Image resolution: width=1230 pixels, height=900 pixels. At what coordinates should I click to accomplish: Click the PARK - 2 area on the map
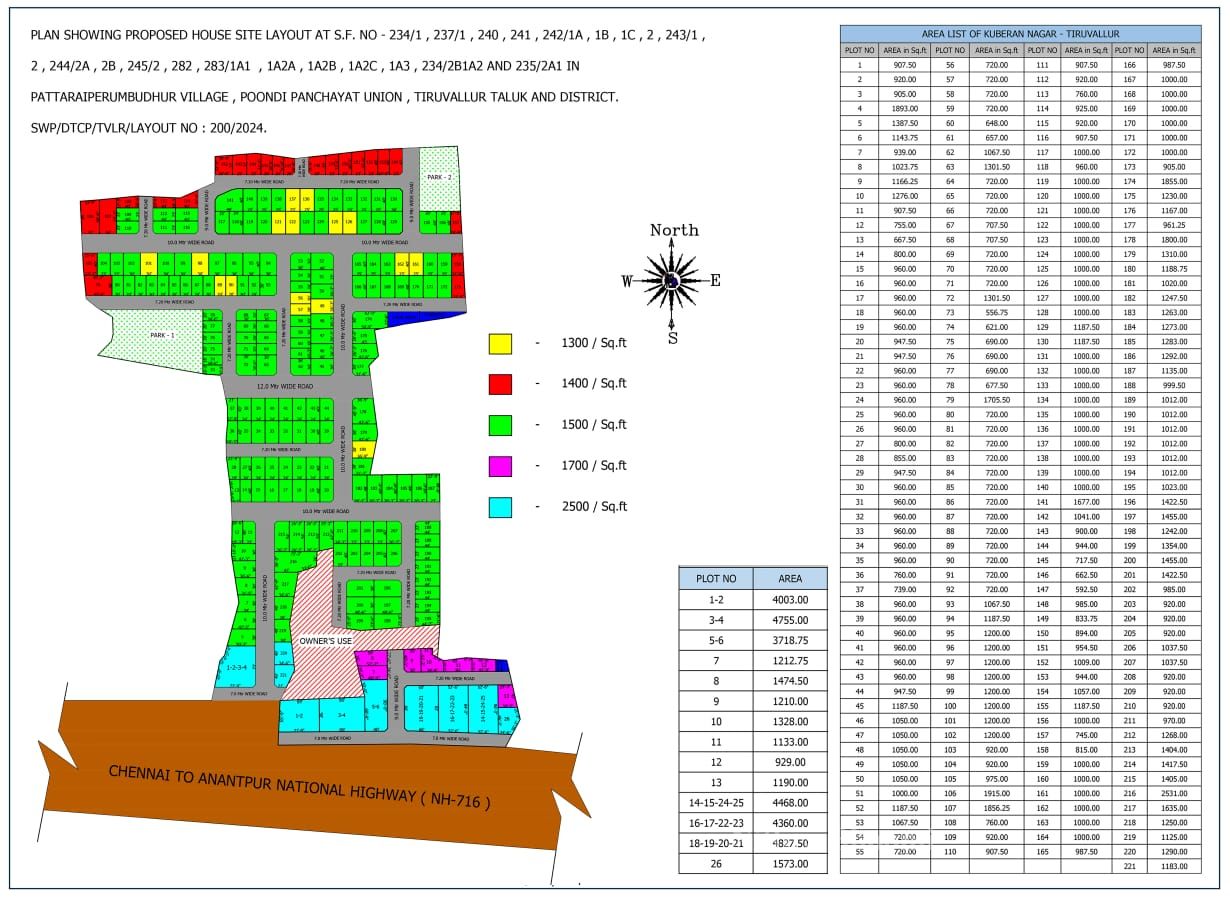pyautogui.click(x=440, y=177)
